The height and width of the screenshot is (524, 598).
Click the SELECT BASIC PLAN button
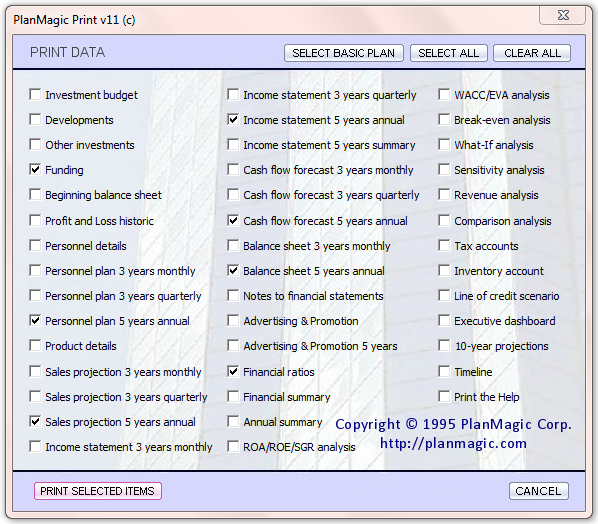pyautogui.click(x=344, y=53)
